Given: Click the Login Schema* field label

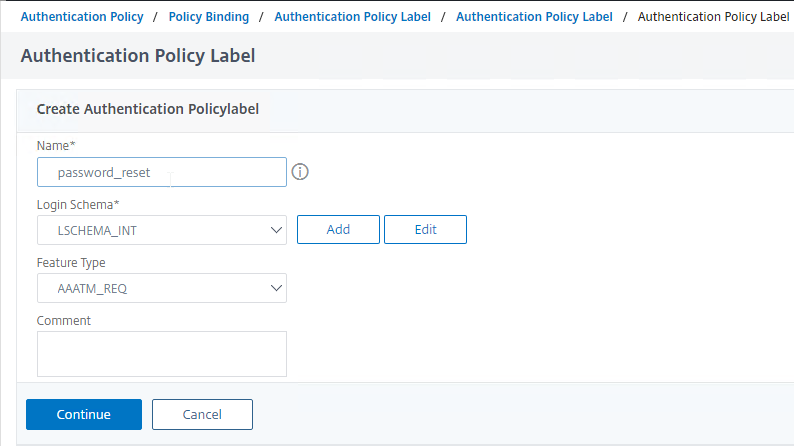Looking at the screenshot, I should [78, 205].
